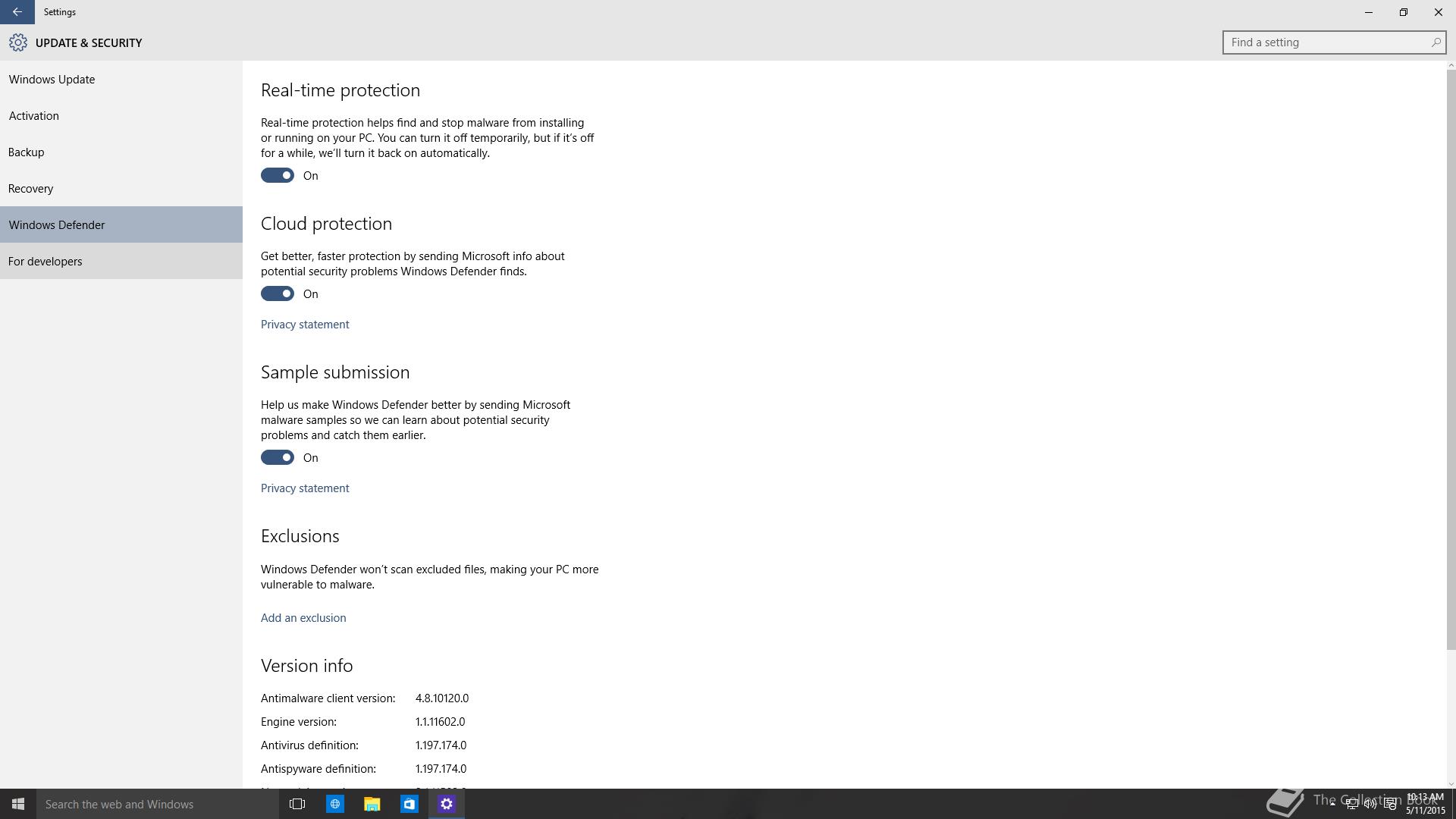Open Privacy statement under Cloud protection
This screenshot has height=819, width=1456.
pyautogui.click(x=305, y=324)
